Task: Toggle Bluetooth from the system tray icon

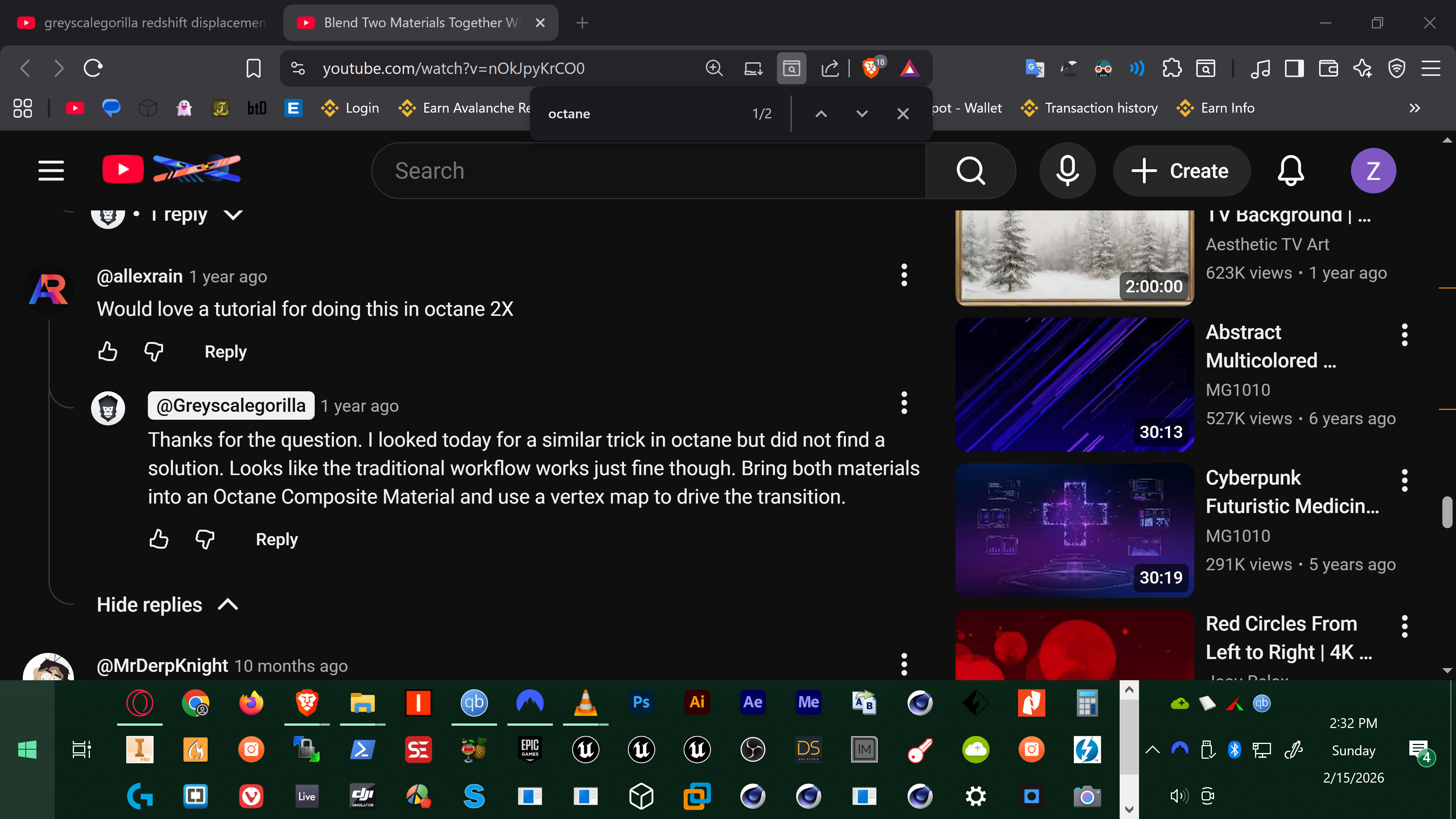Action: click(1235, 750)
